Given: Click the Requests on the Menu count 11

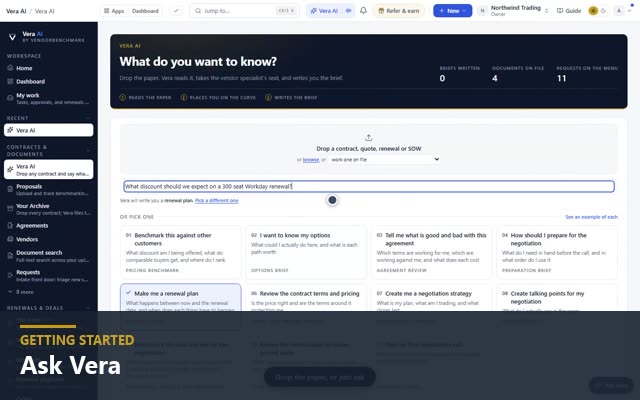Looking at the screenshot, I should pyautogui.click(x=562, y=78).
